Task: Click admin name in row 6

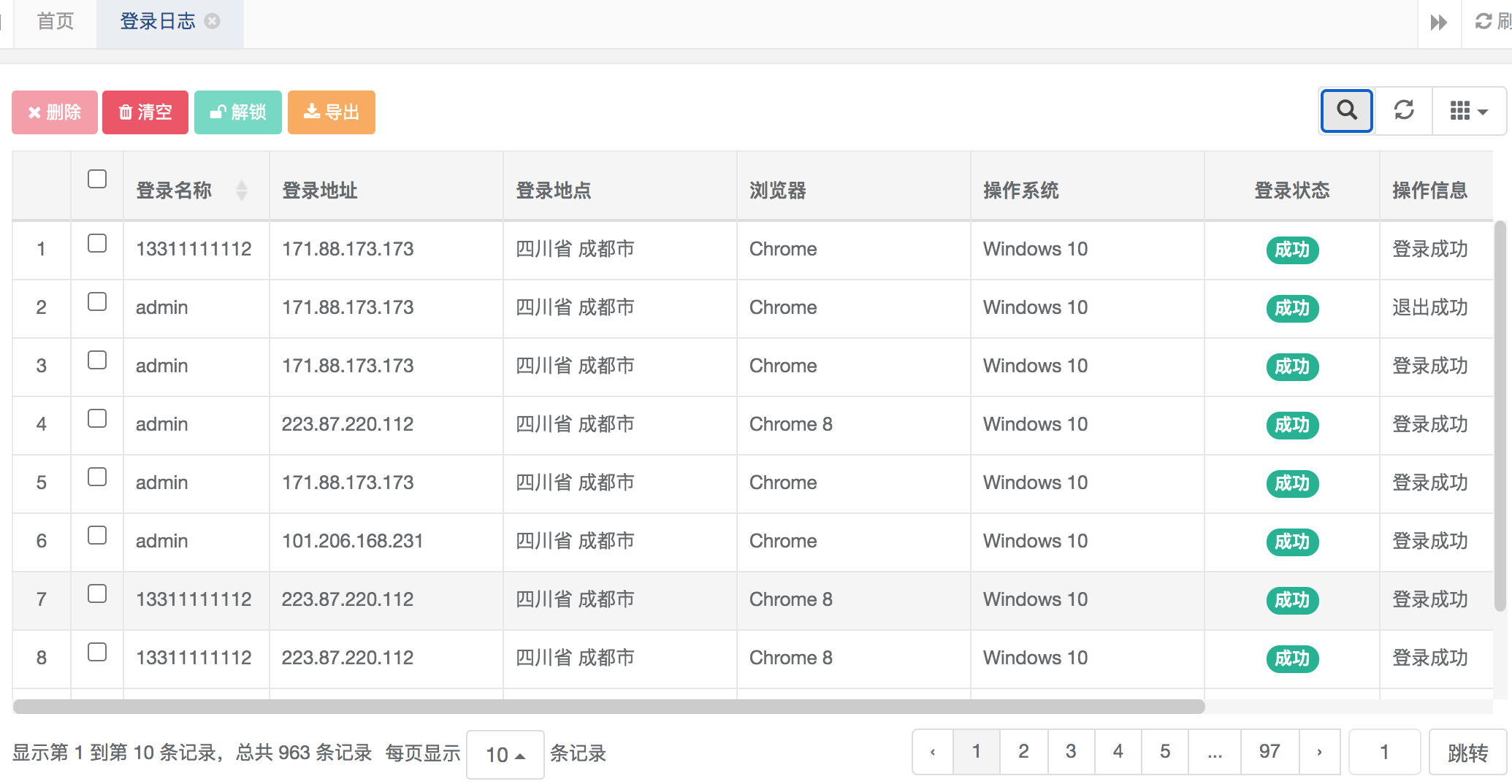Action: [162, 541]
